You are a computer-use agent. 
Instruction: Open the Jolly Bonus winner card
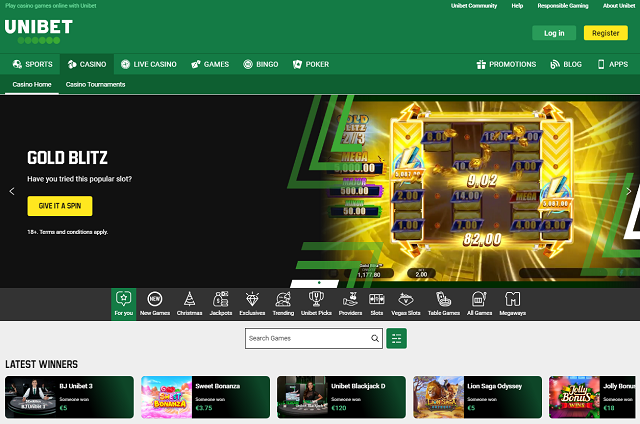(x=594, y=397)
